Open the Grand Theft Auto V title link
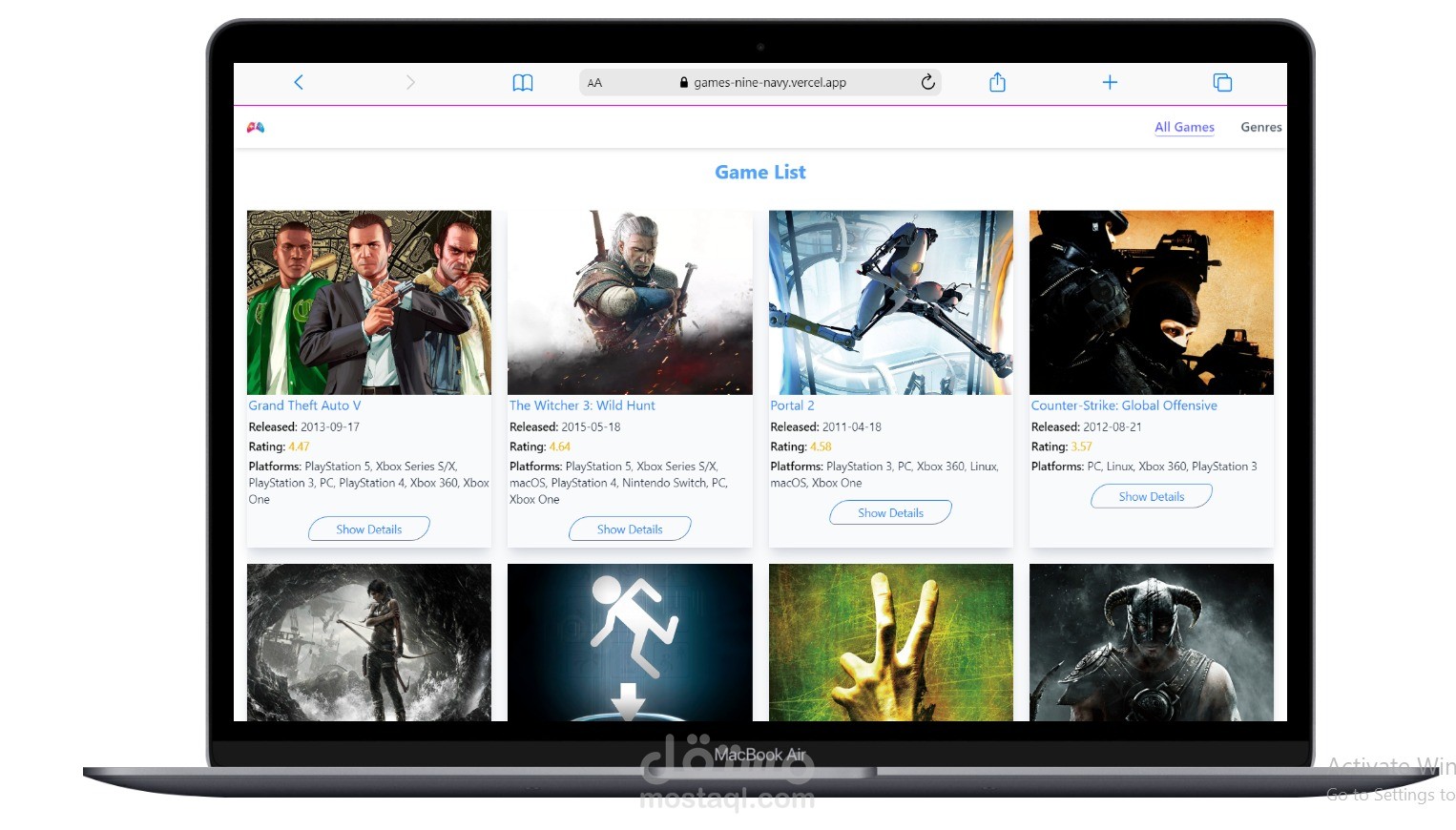 click(x=304, y=405)
